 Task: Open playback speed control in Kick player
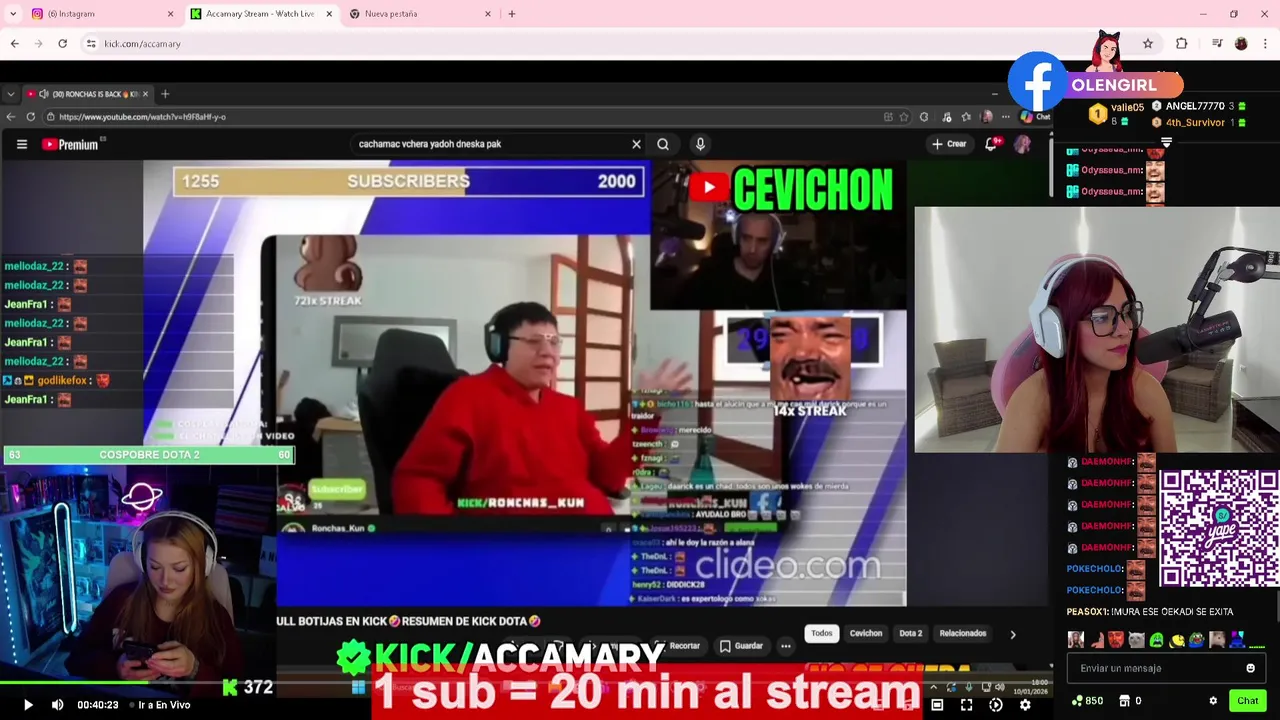pos(996,705)
